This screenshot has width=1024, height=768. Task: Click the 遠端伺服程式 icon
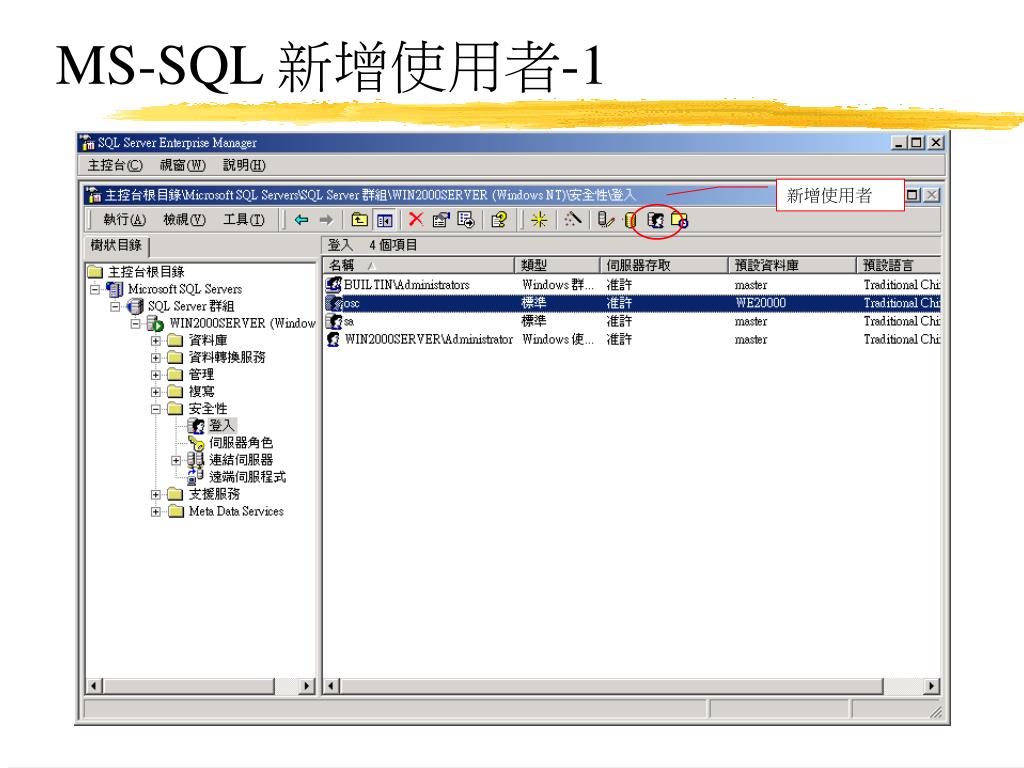[x=195, y=477]
